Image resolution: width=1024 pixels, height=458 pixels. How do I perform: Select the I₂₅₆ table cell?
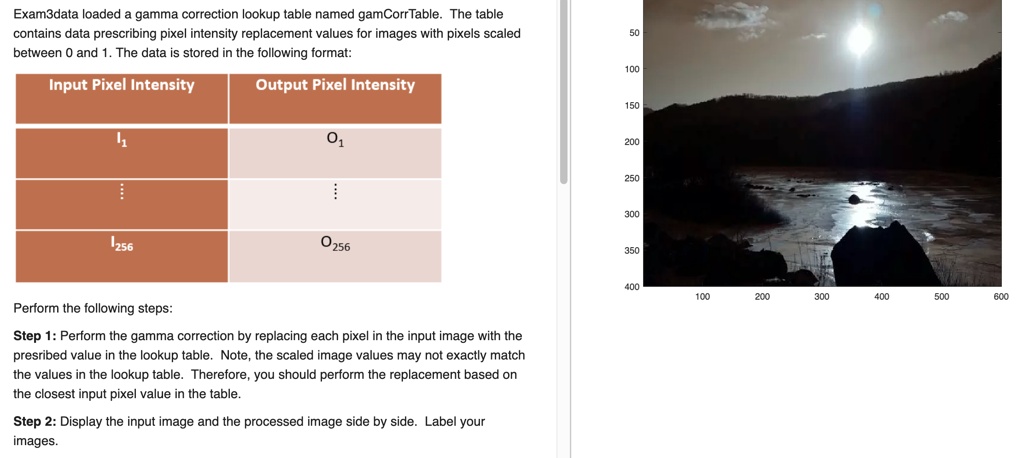click(122, 245)
